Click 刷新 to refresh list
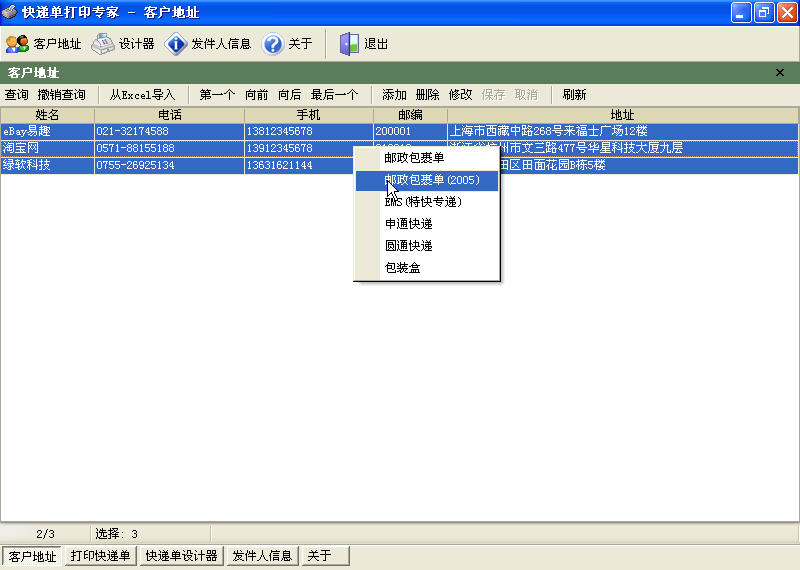 (x=574, y=95)
